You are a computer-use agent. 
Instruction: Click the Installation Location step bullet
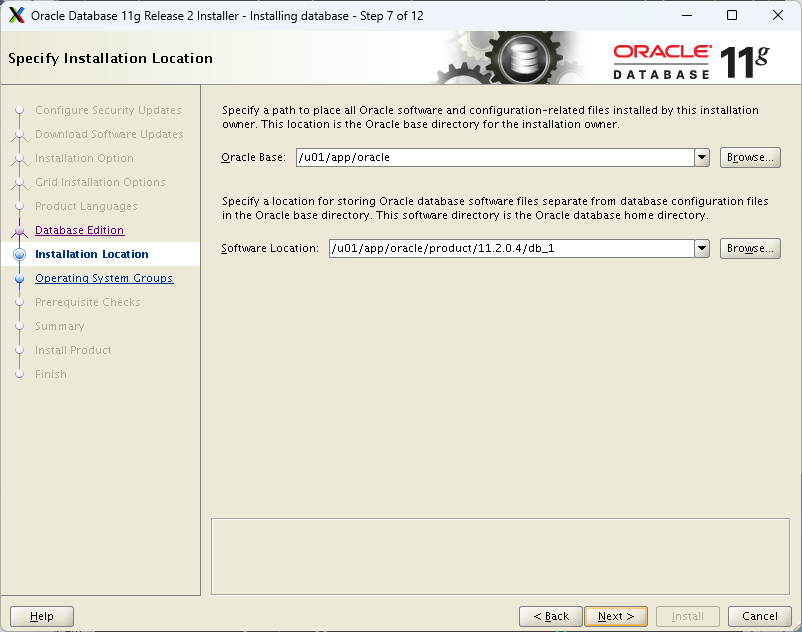pos(19,254)
